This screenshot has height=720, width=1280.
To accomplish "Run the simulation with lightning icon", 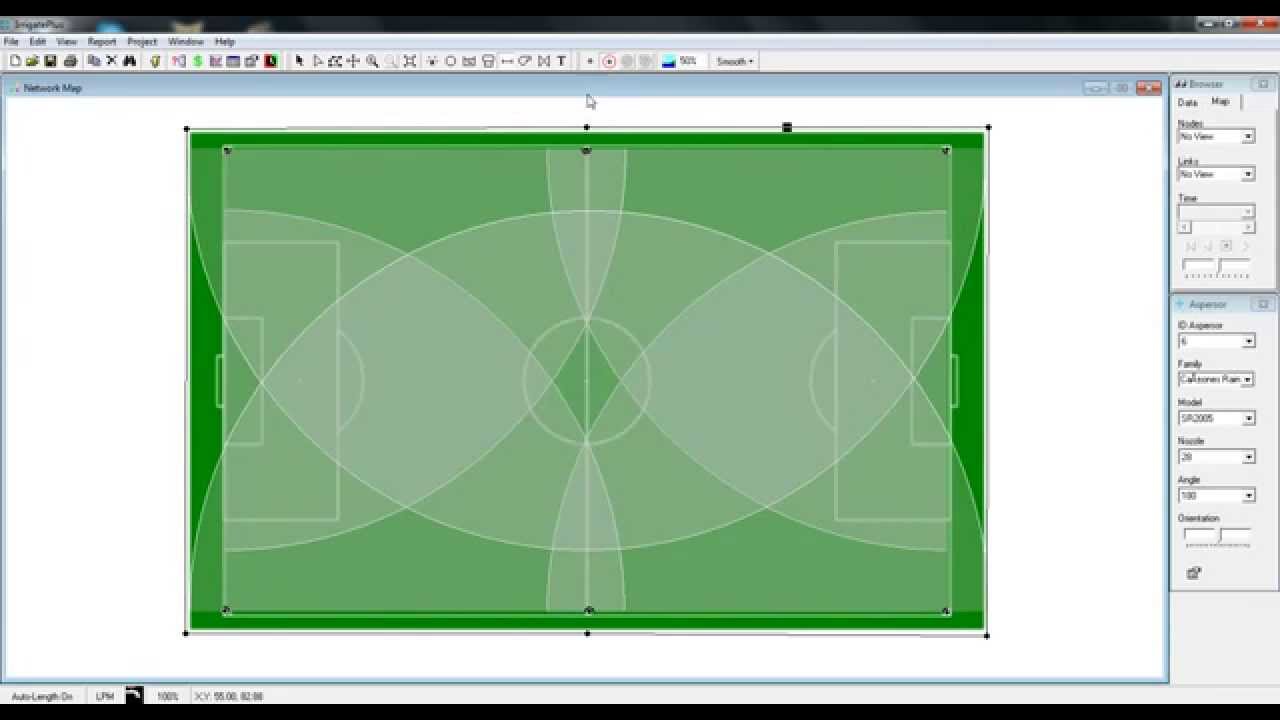I will pos(155,61).
